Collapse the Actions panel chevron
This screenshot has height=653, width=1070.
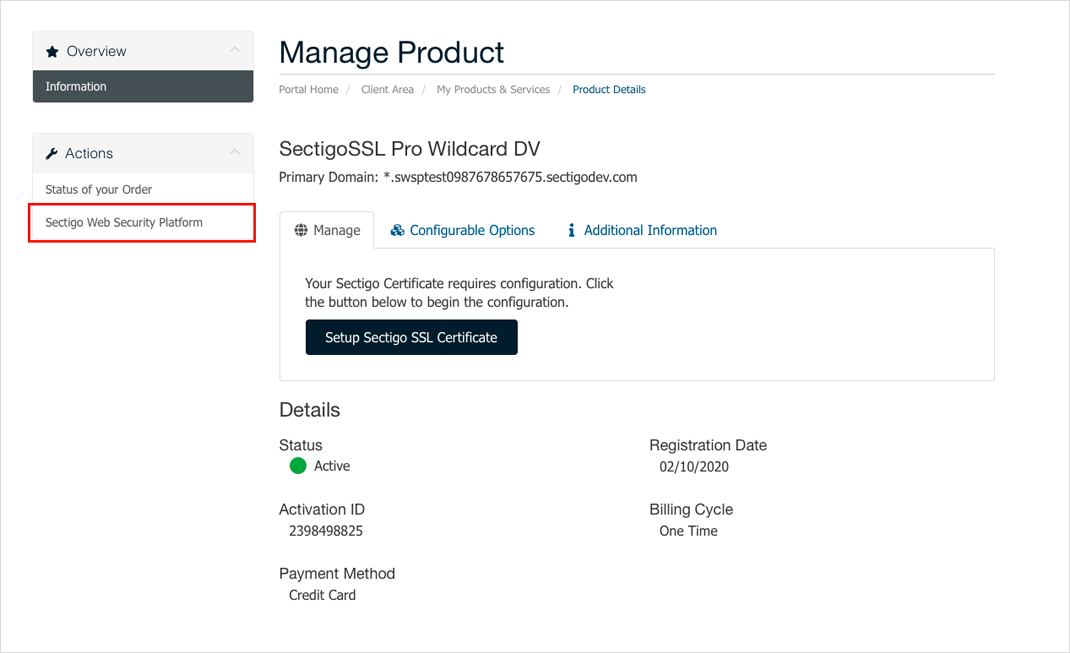pos(235,152)
